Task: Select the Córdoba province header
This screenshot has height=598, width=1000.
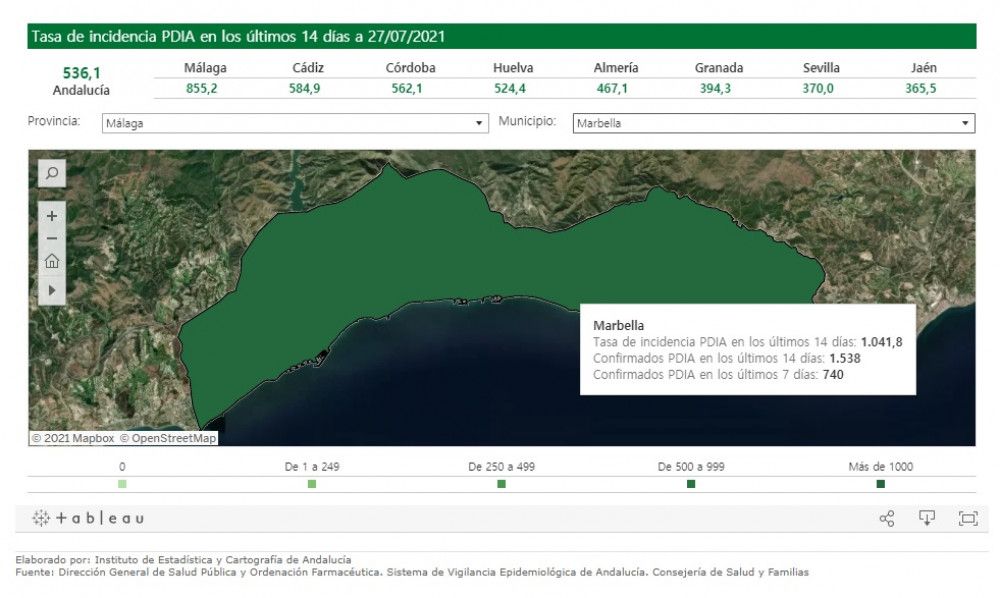Action: coord(411,68)
